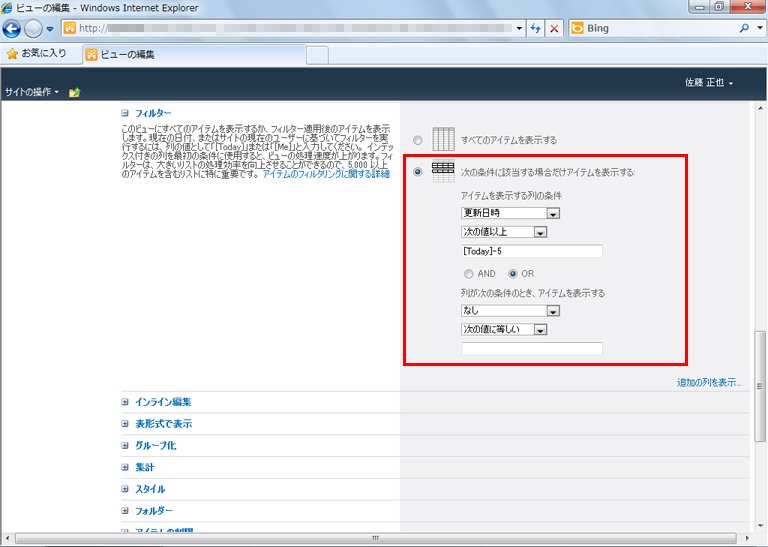Click the 追加の列を表示 link

[709, 382]
